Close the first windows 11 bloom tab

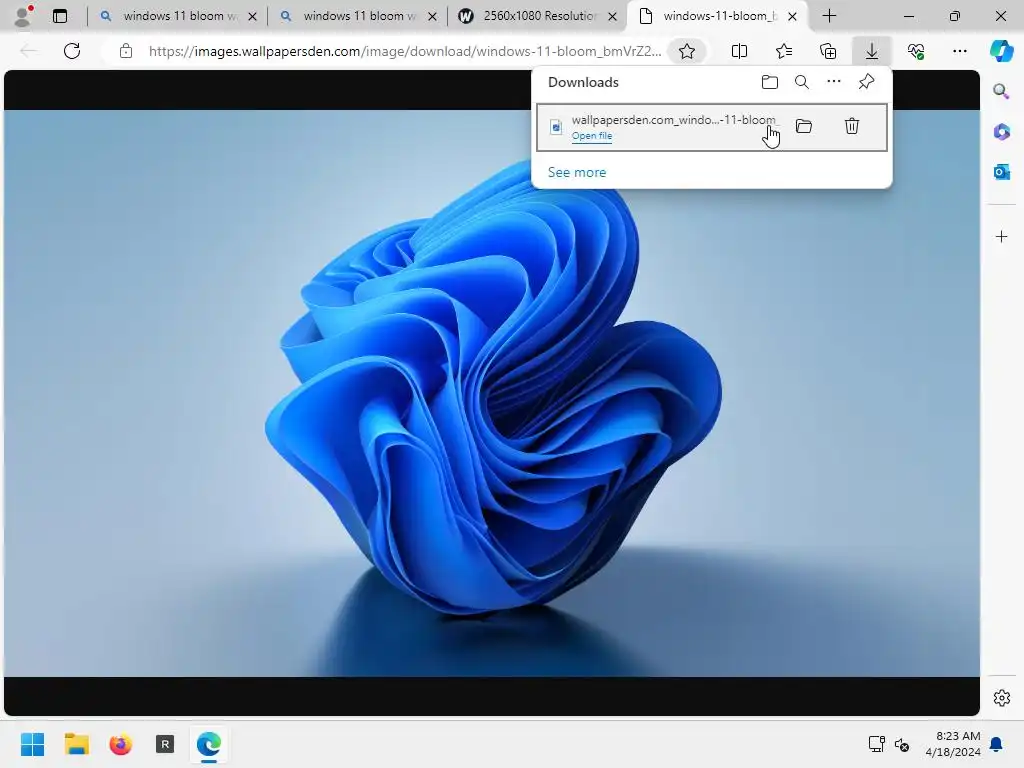click(x=252, y=16)
